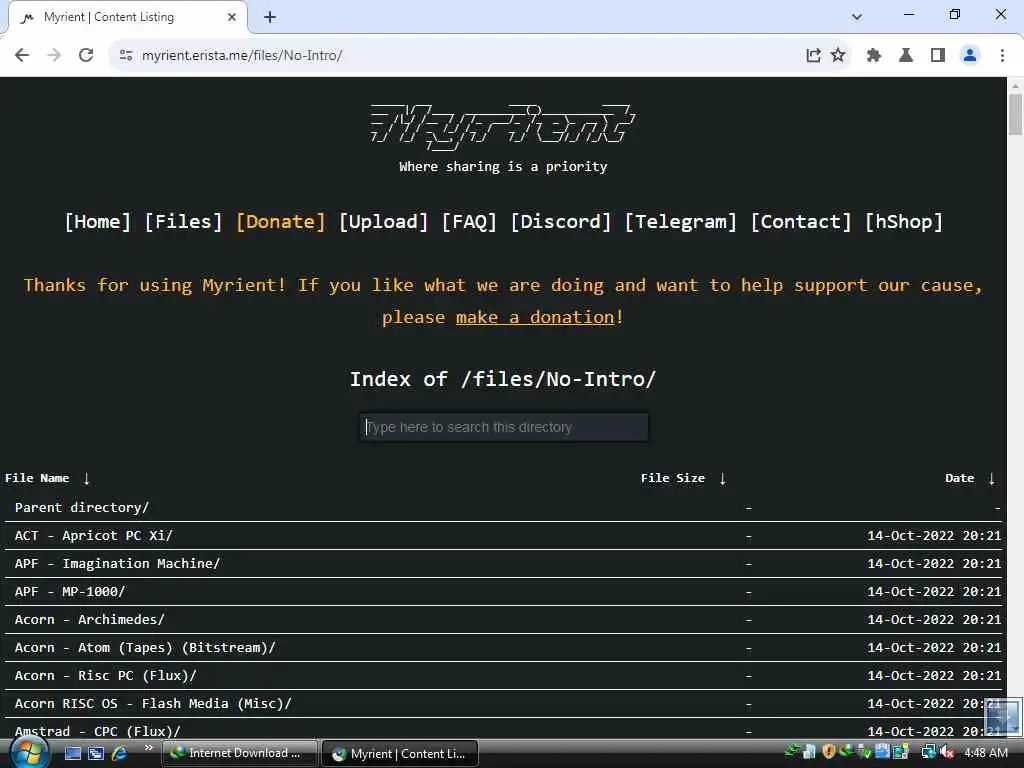Sort by Date arrow
This screenshot has width=1024, height=768.
pyautogui.click(x=991, y=478)
